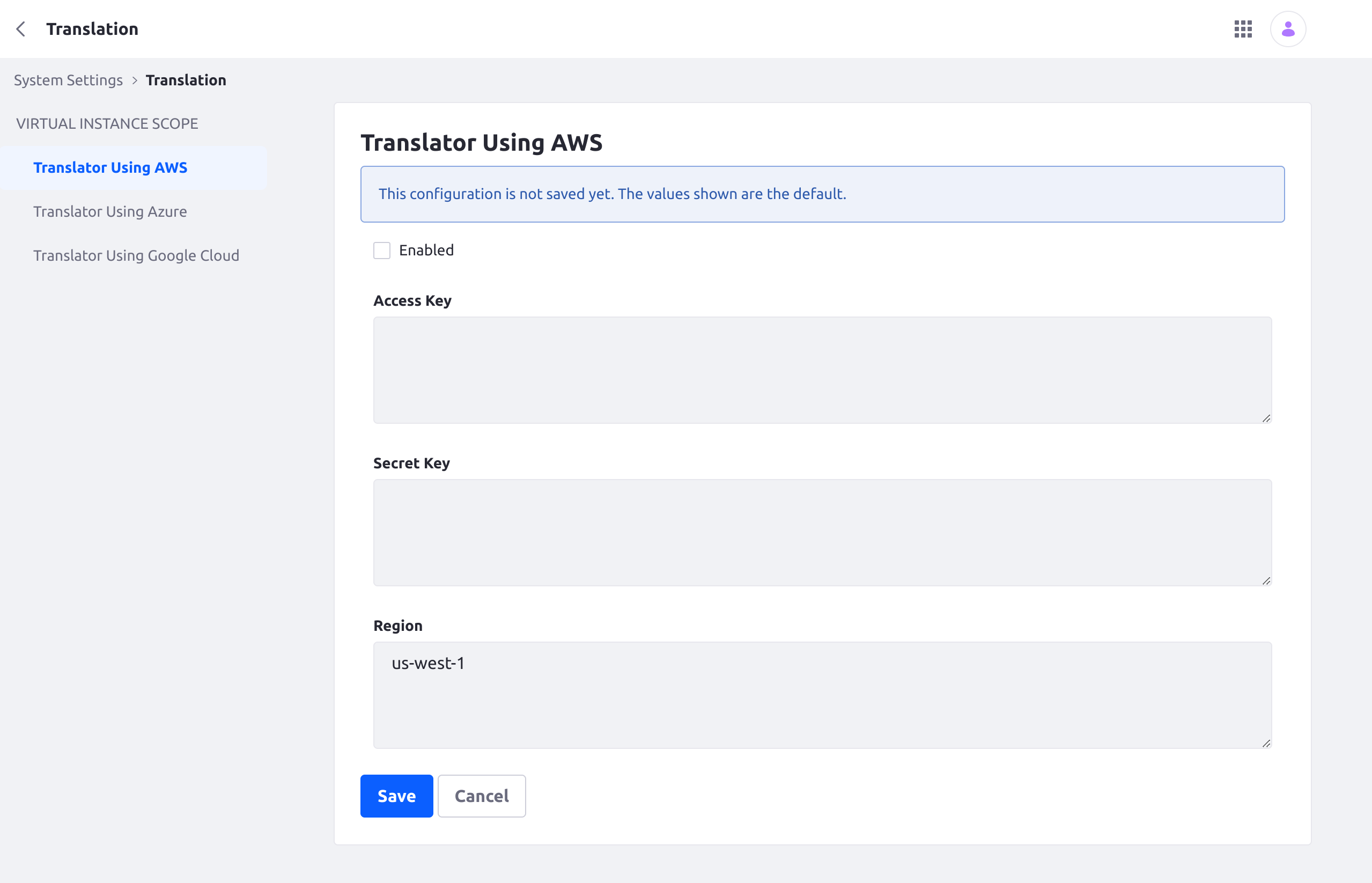The height and width of the screenshot is (883, 1372).
Task: Click the Translator Using AWS heading
Action: (x=482, y=142)
